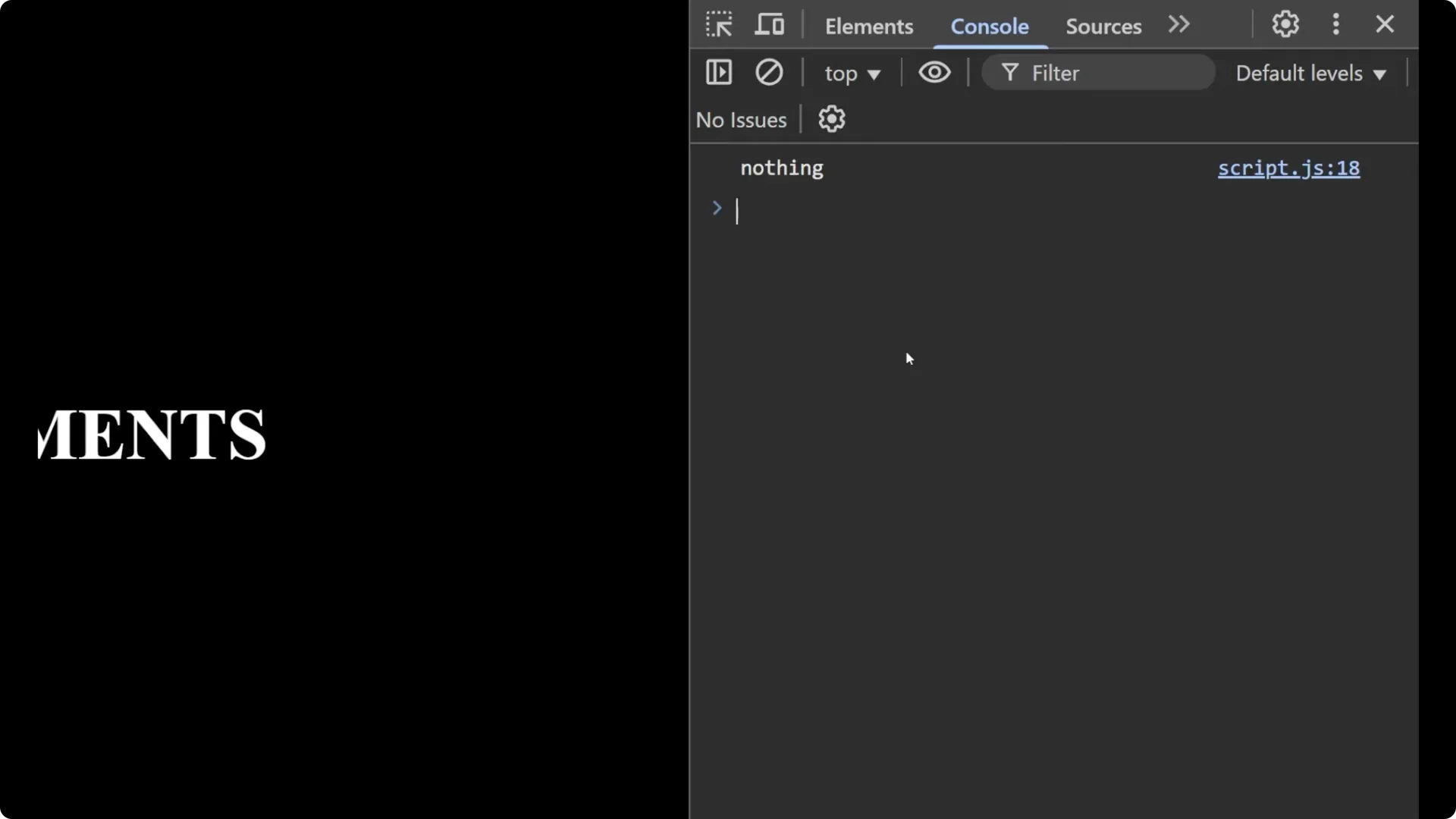This screenshot has height=819, width=1456.
Task: Focus the console input prompt
Action: (834, 210)
